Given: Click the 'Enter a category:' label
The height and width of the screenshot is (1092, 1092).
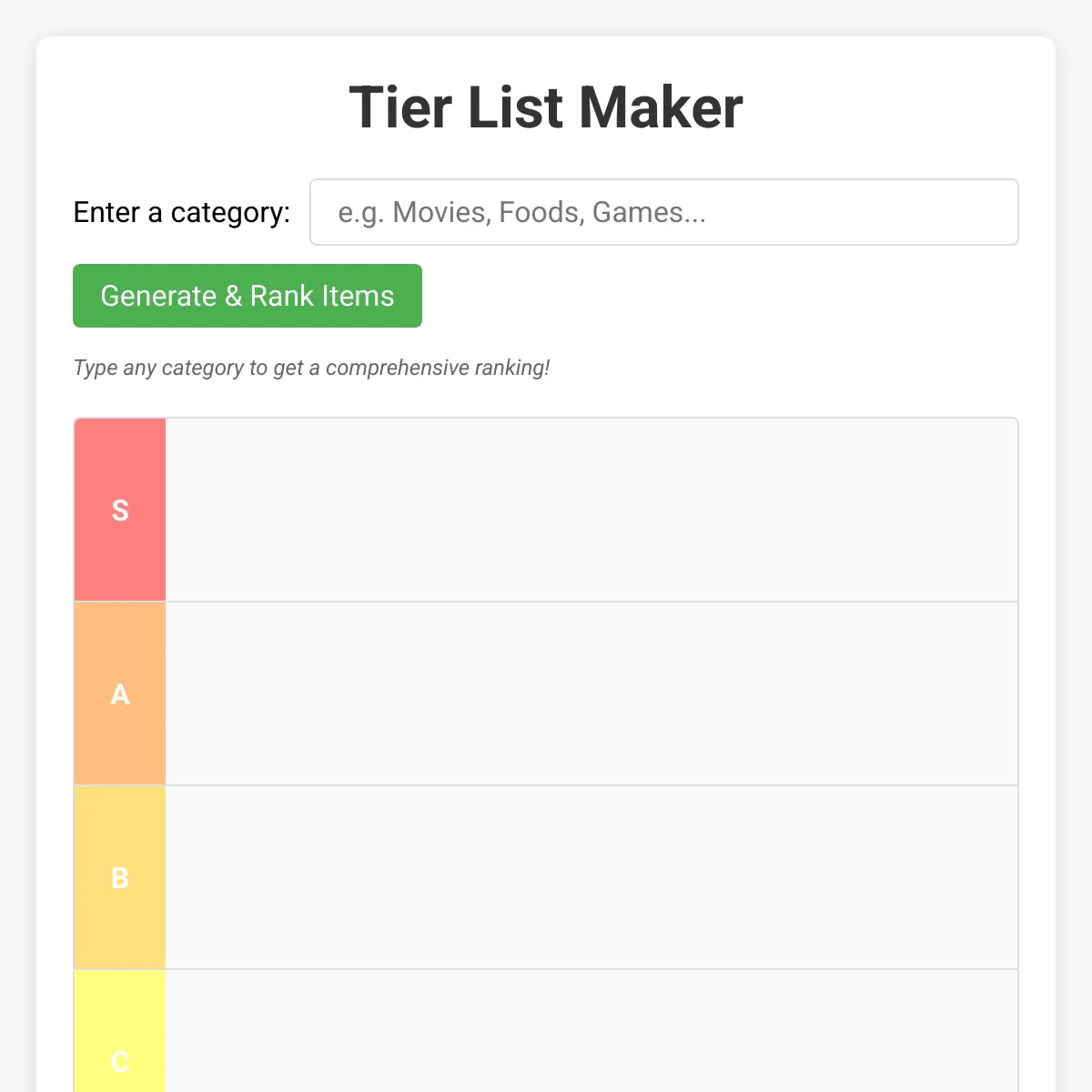Looking at the screenshot, I should pyautogui.click(x=182, y=212).
